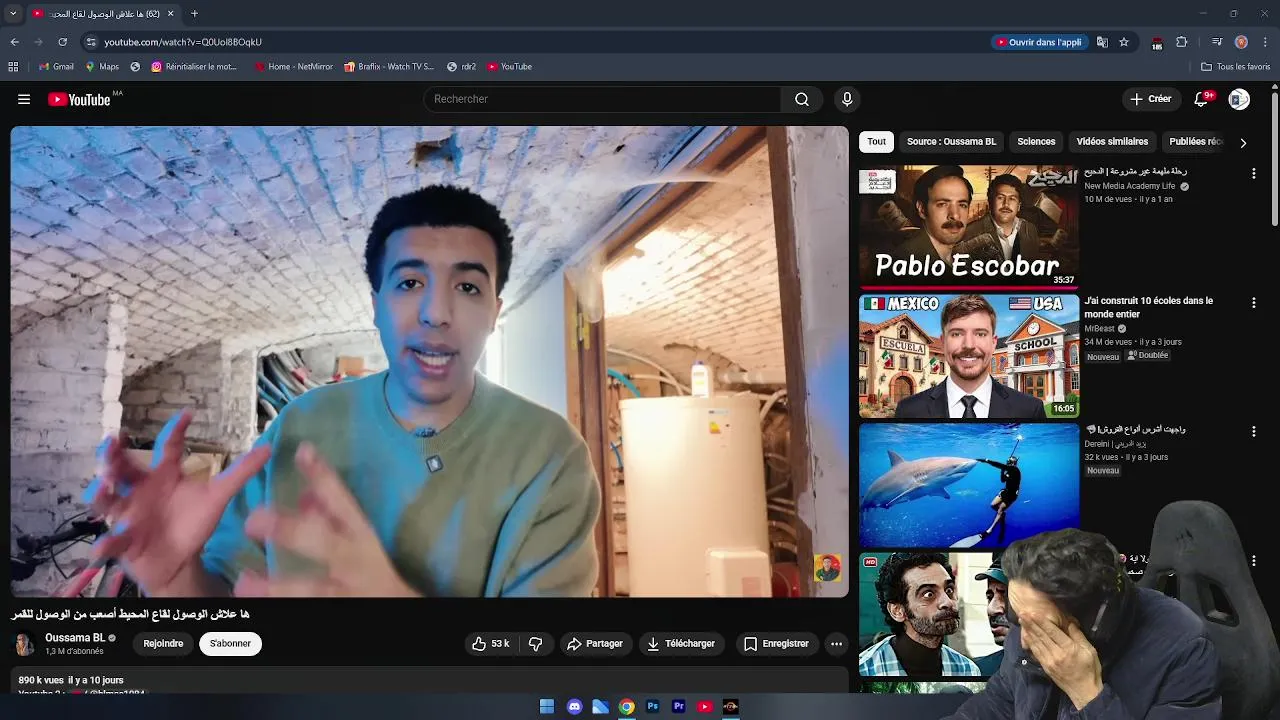Image resolution: width=1280 pixels, height=720 pixels.
Task: Open title "J'ai construit 10 écoles"
Action: [1148, 307]
